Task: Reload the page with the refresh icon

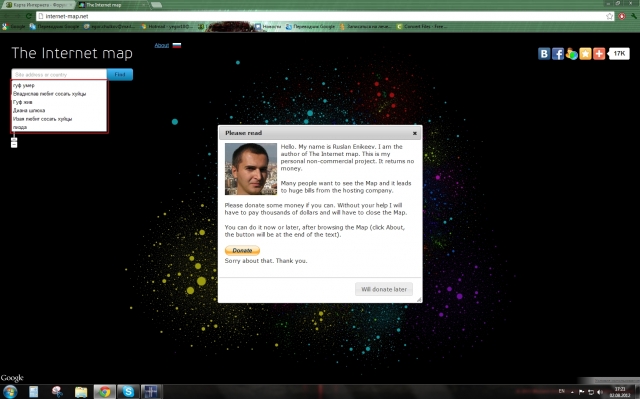Action: pyautogui.click(x=29, y=16)
